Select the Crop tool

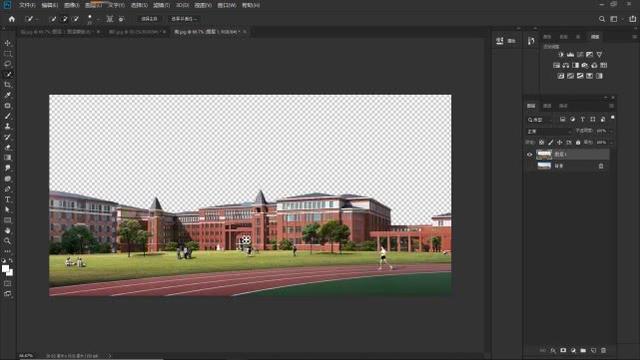point(7,84)
